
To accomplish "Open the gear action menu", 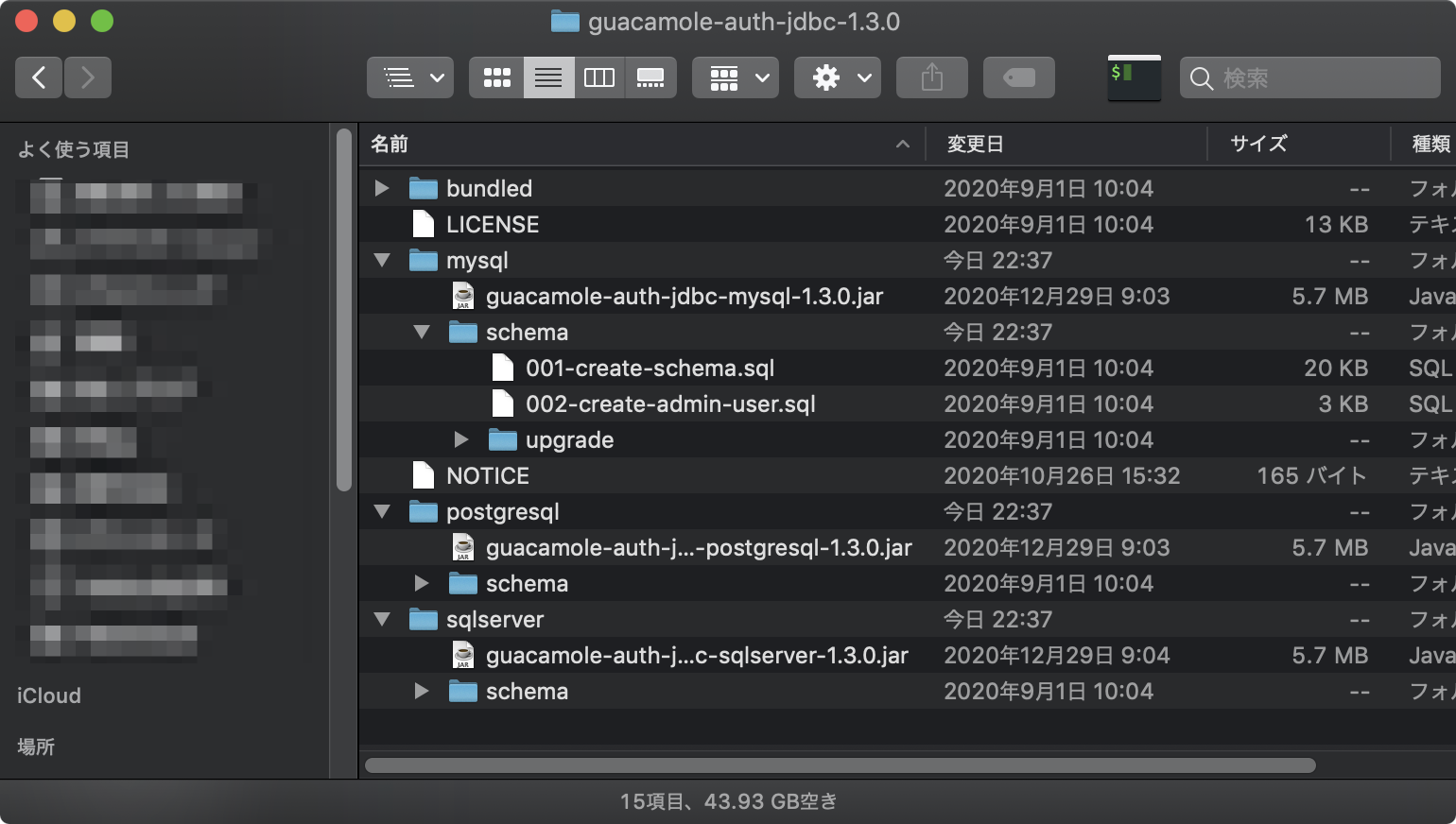I will 838,77.
